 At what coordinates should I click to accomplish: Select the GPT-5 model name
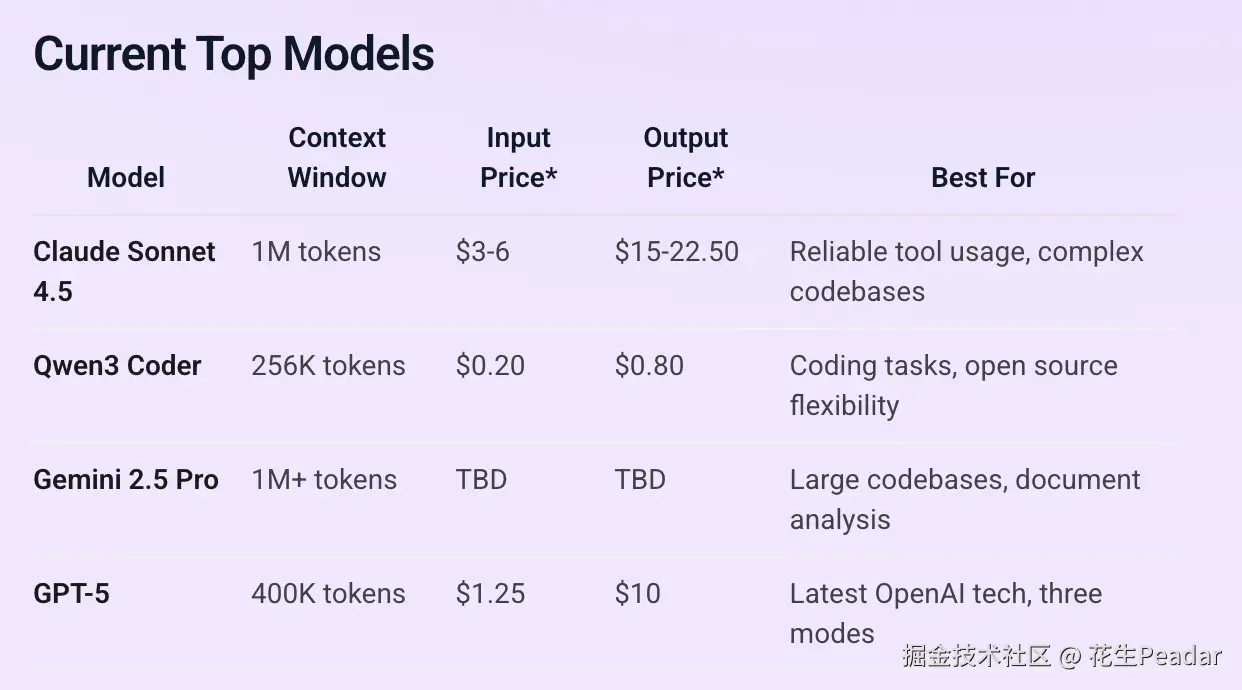[71, 594]
